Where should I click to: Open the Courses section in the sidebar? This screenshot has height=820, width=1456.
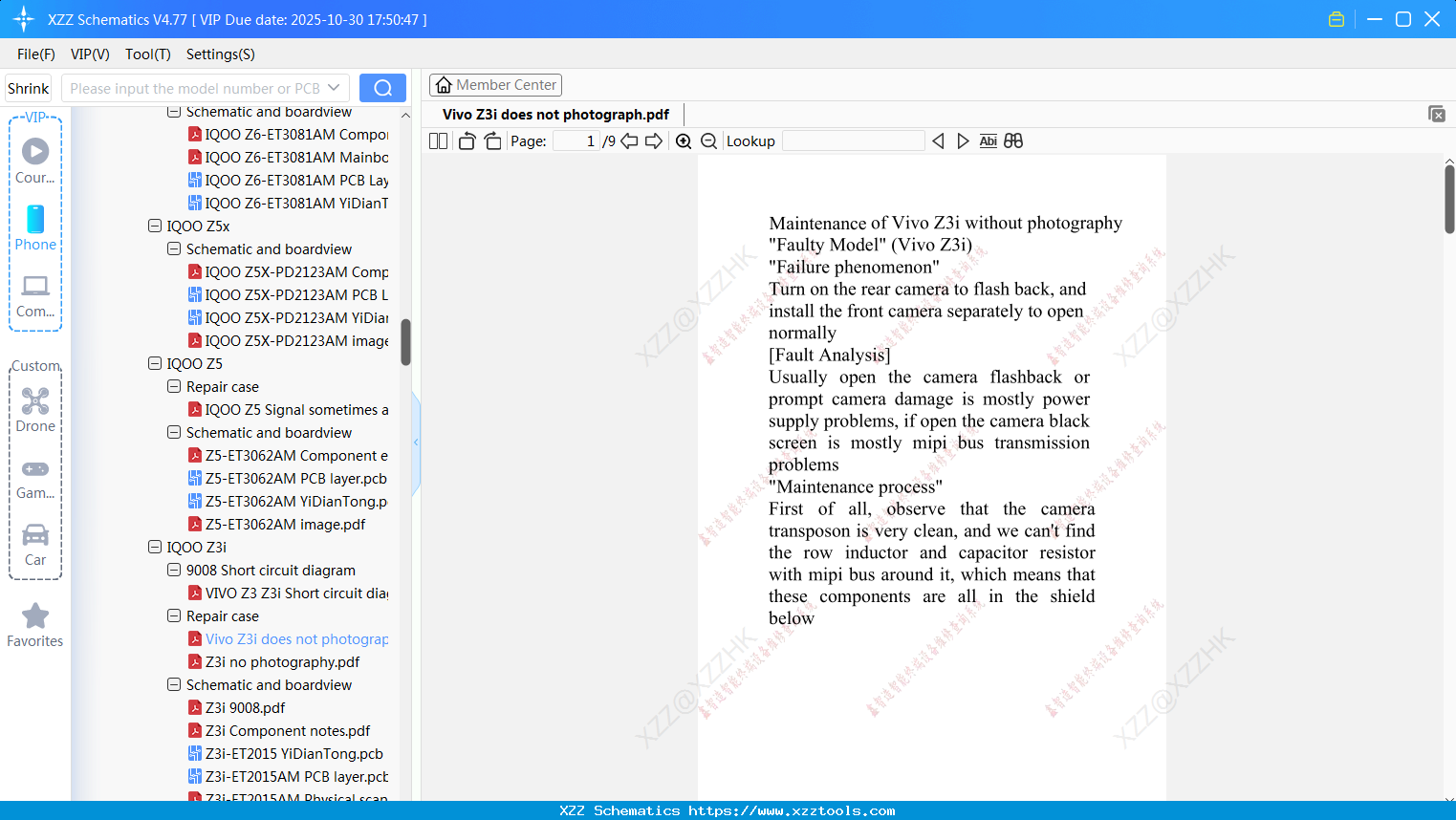click(35, 161)
